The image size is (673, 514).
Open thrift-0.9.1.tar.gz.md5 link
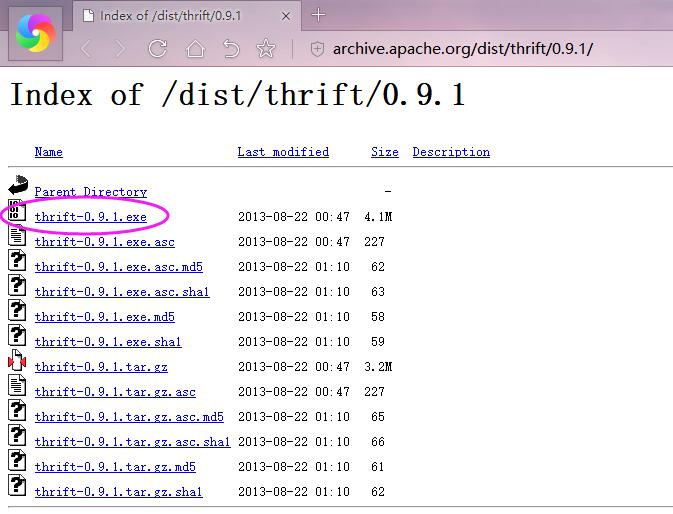pyautogui.click(x=115, y=466)
